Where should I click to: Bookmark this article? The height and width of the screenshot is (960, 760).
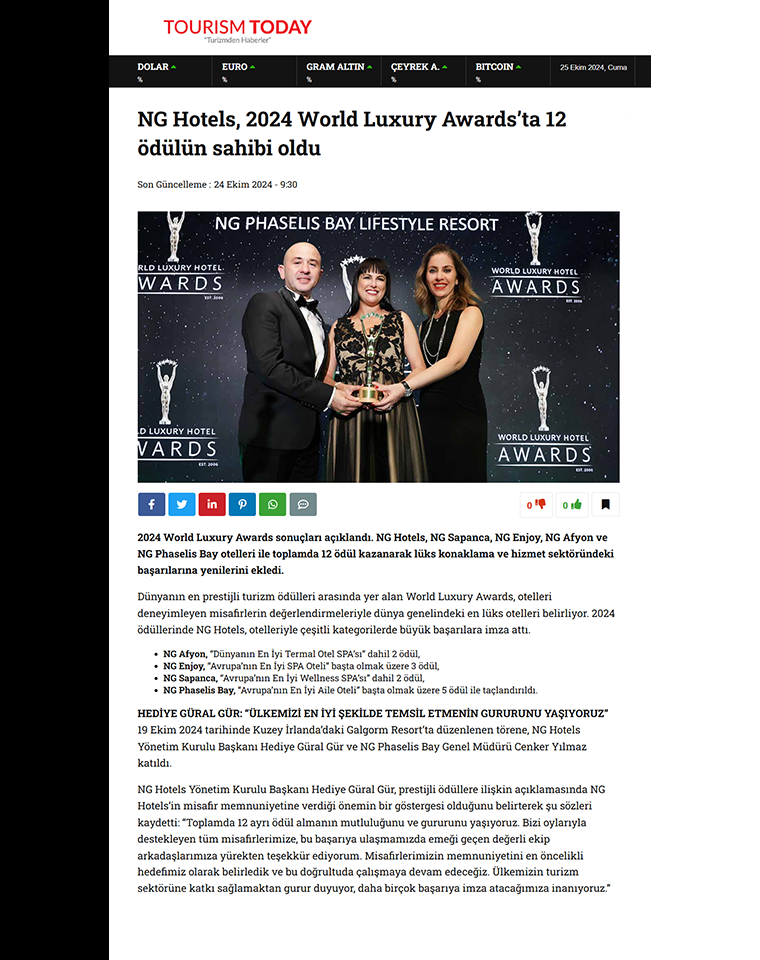point(606,504)
